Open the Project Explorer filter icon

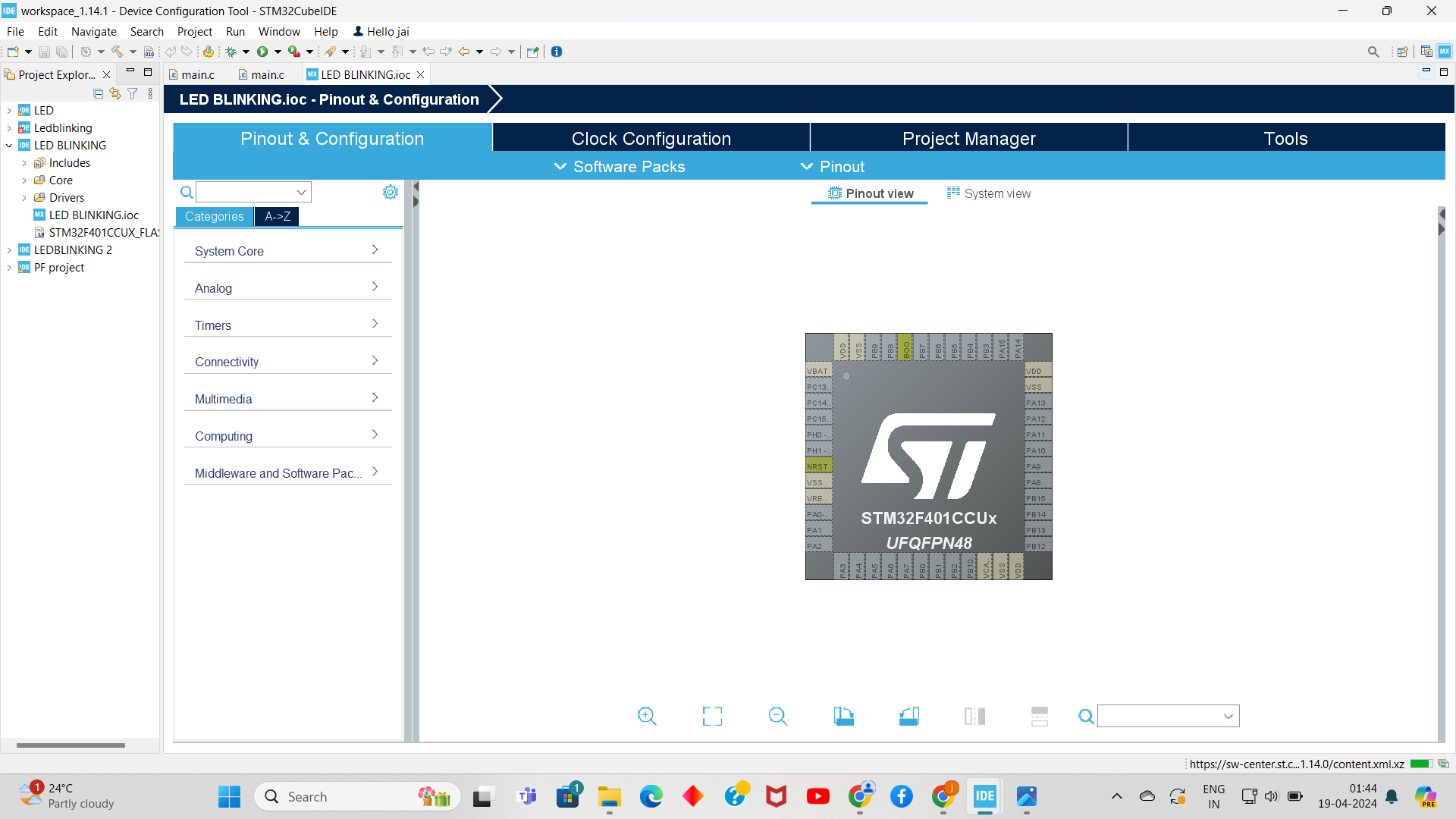coord(133,93)
